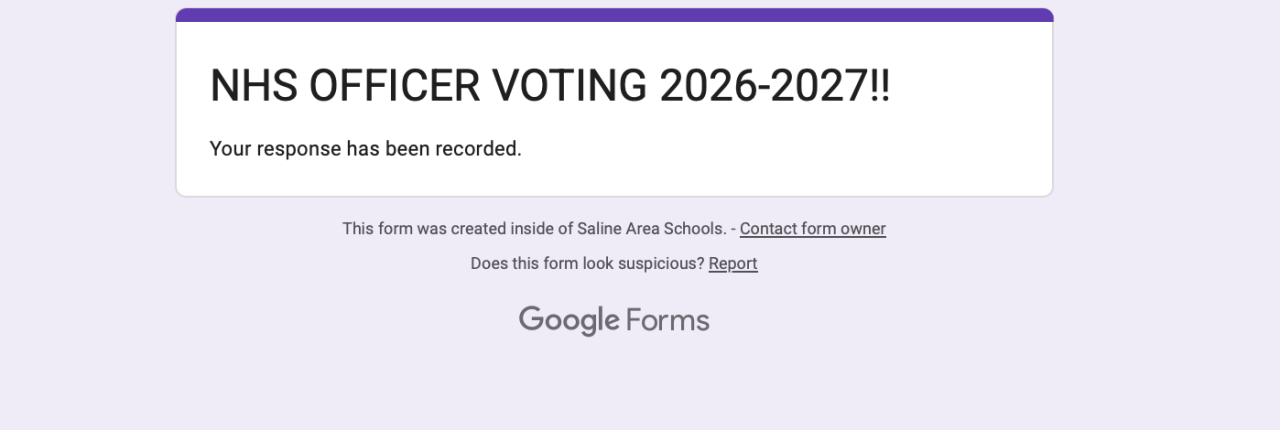Click the word Google in the footer logo

[569, 320]
